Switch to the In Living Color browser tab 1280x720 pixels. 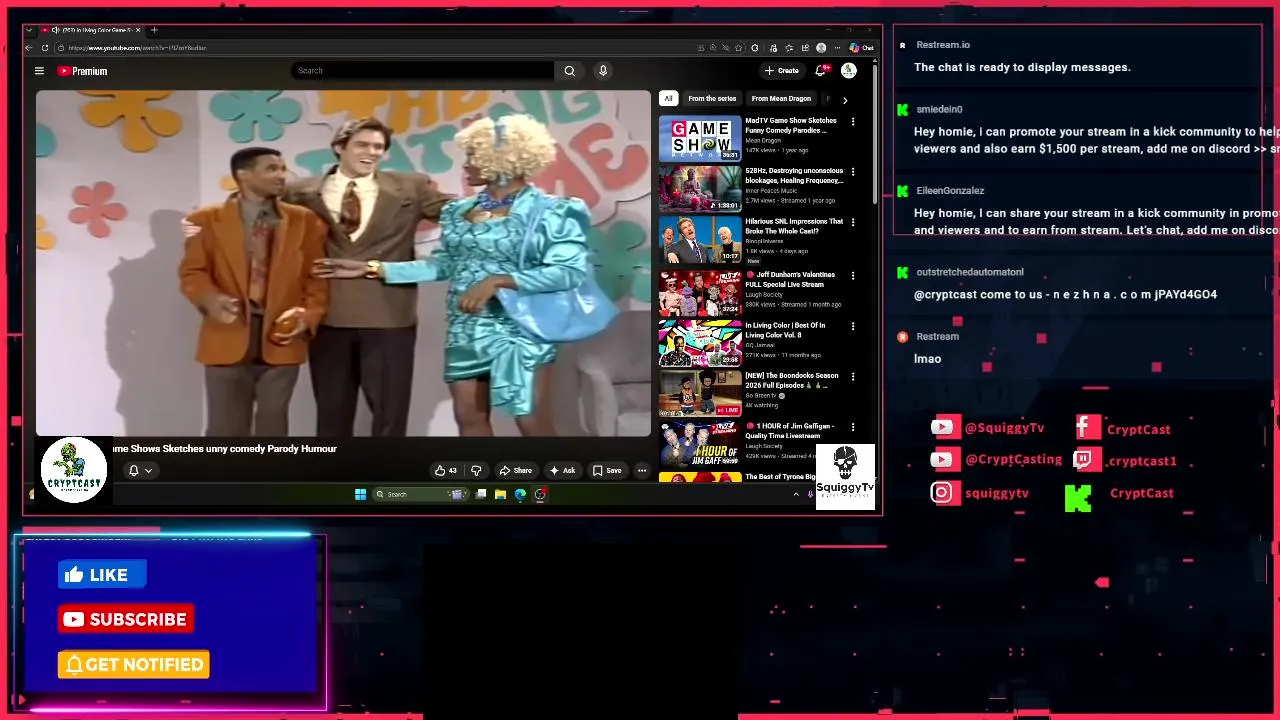coord(92,30)
